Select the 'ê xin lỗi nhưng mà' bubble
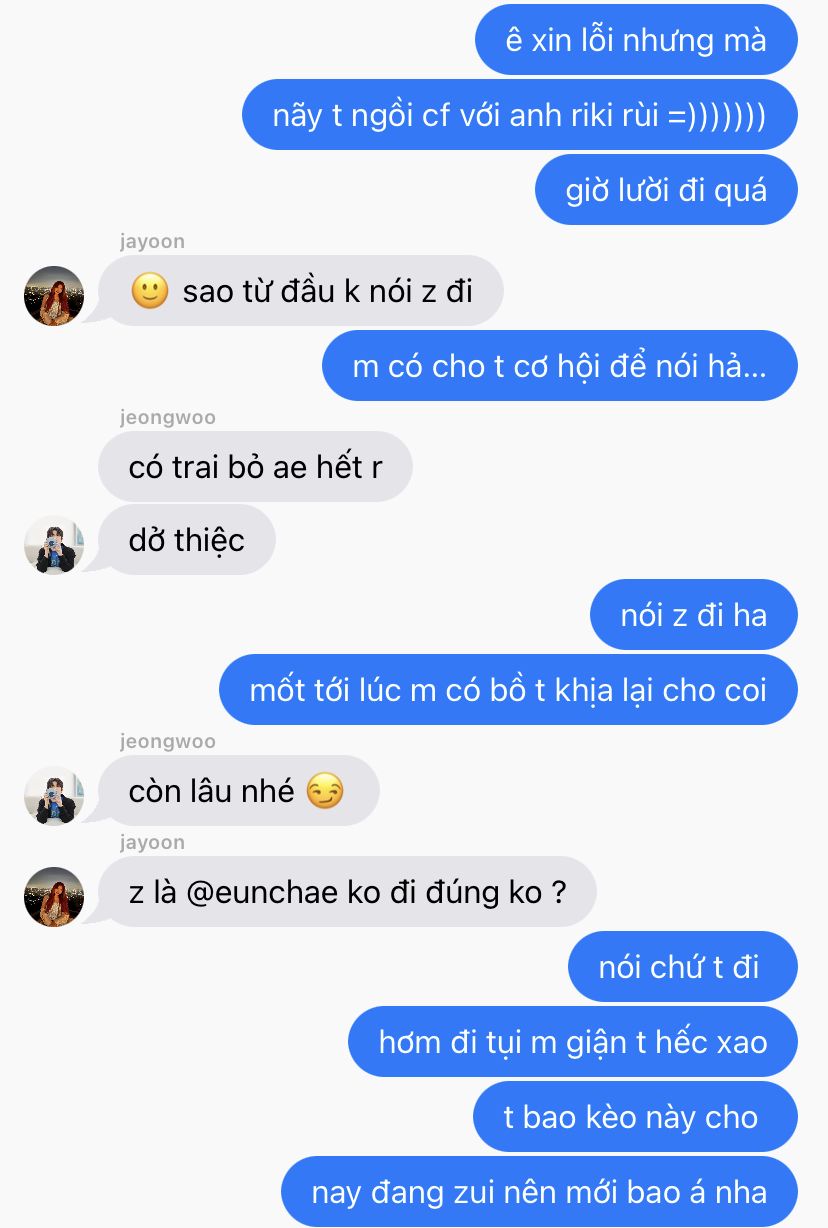828x1228 pixels. 636,40
